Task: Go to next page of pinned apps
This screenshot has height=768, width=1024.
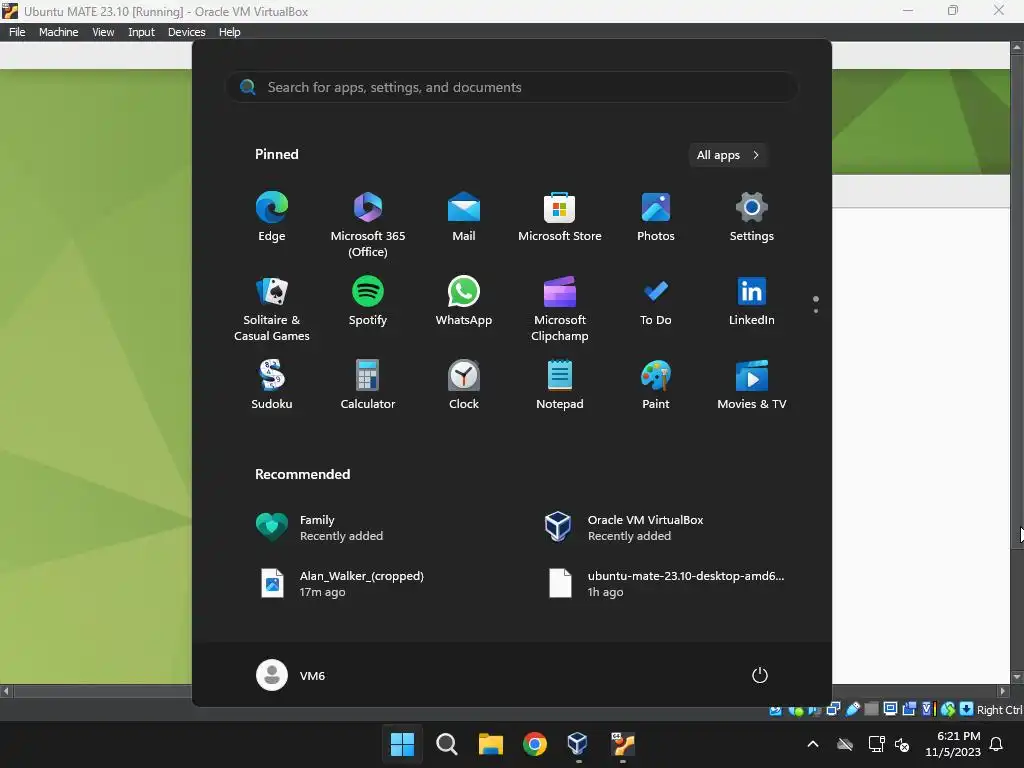Action: point(816,311)
